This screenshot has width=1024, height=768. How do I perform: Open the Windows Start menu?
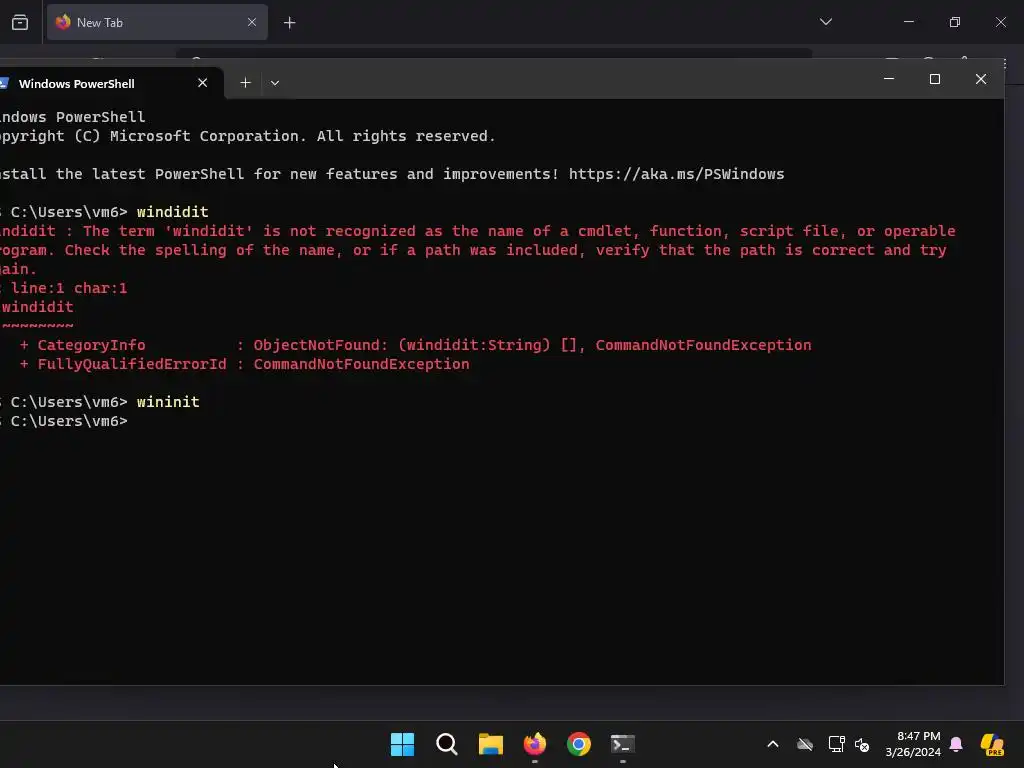click(x=402, y=744)
